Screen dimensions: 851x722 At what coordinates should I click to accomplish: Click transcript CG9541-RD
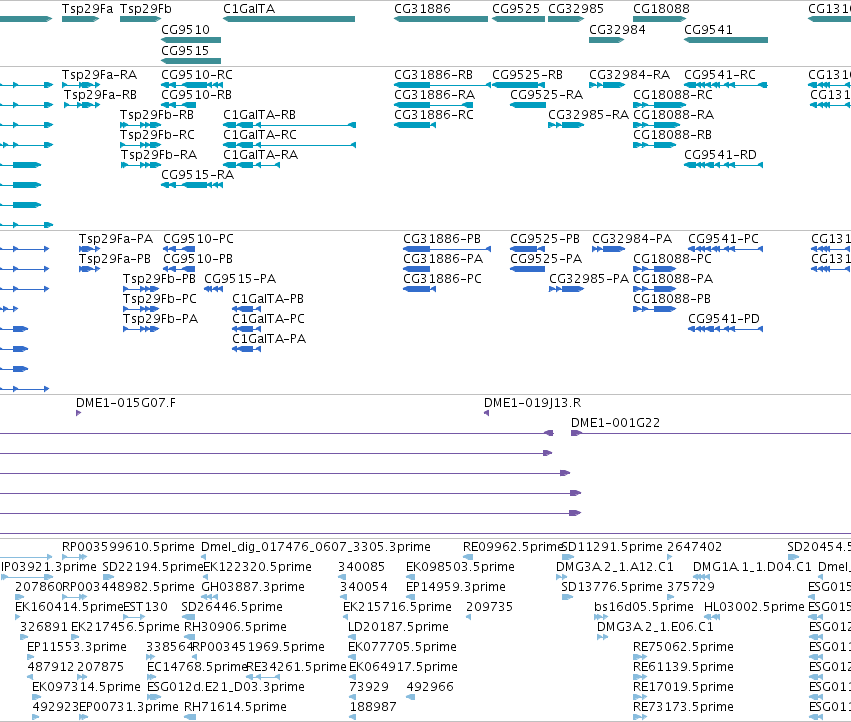723,165
